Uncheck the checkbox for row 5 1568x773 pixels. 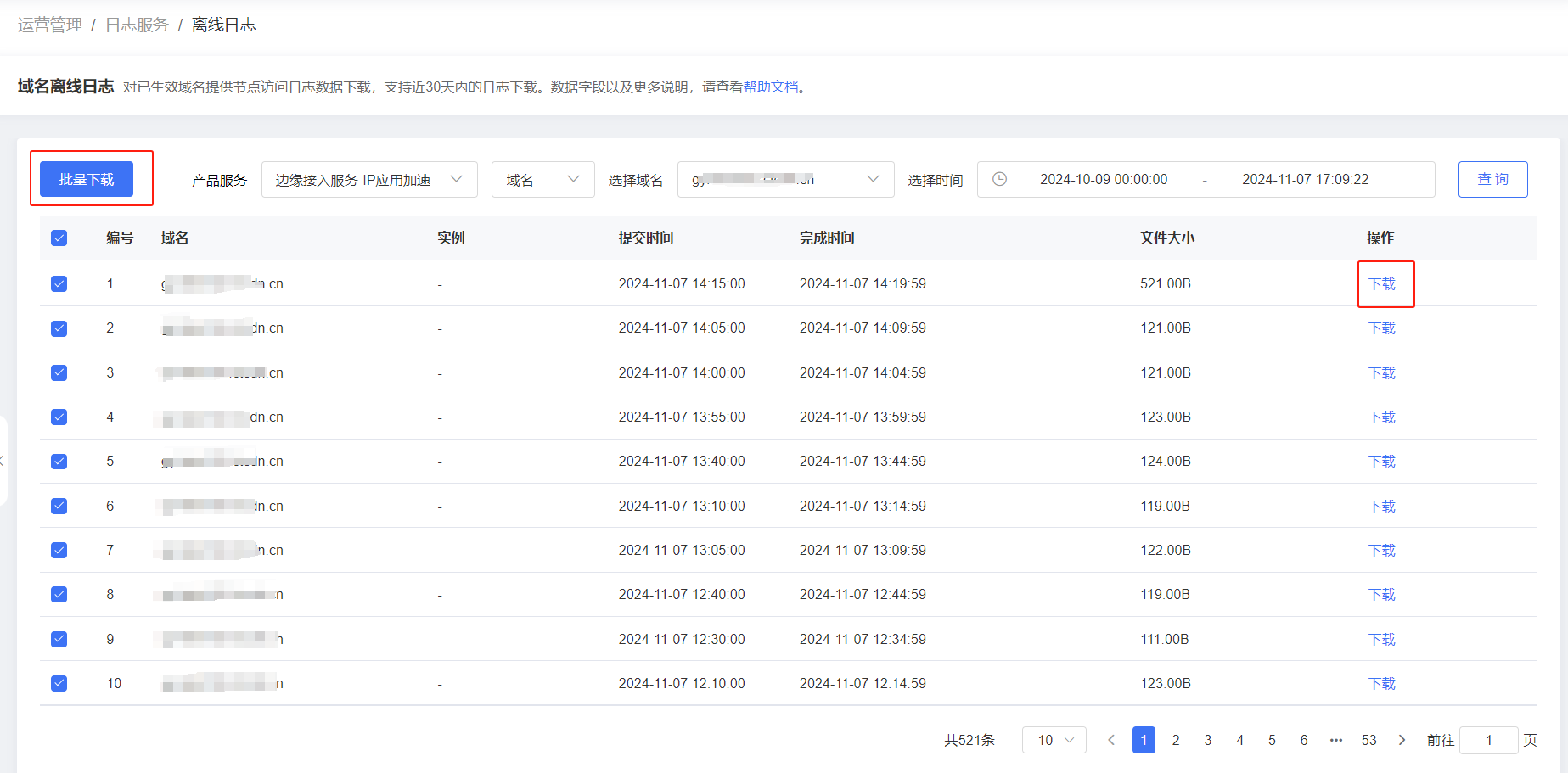click(59, 462)
